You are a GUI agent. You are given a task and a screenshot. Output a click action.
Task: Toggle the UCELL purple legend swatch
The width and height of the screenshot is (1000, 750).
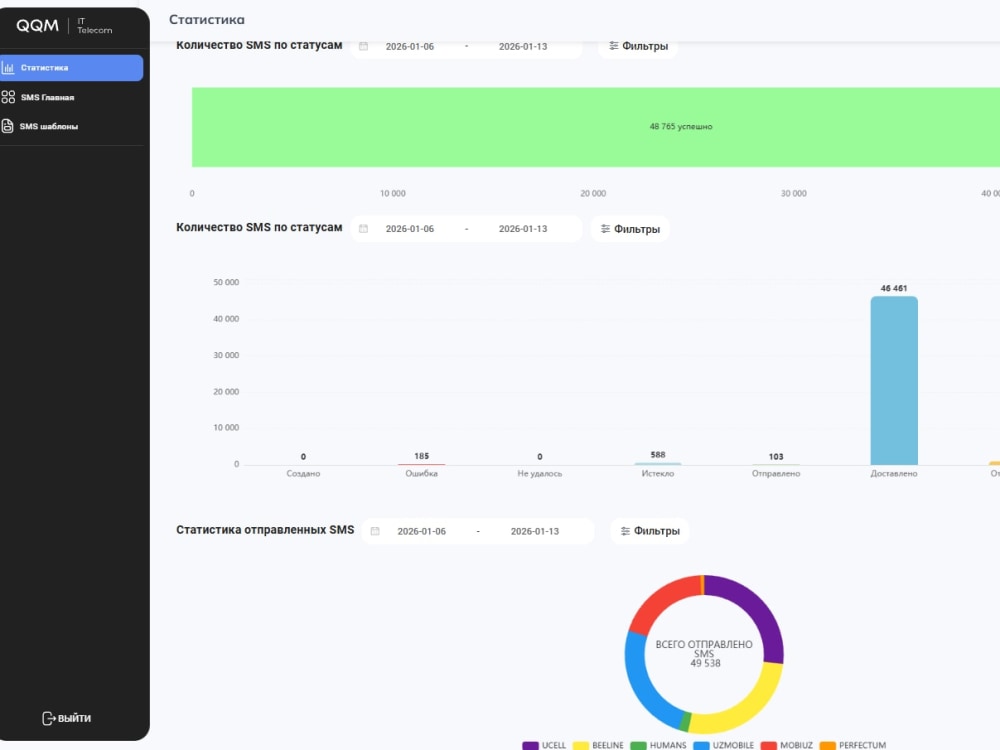point(531,746)
